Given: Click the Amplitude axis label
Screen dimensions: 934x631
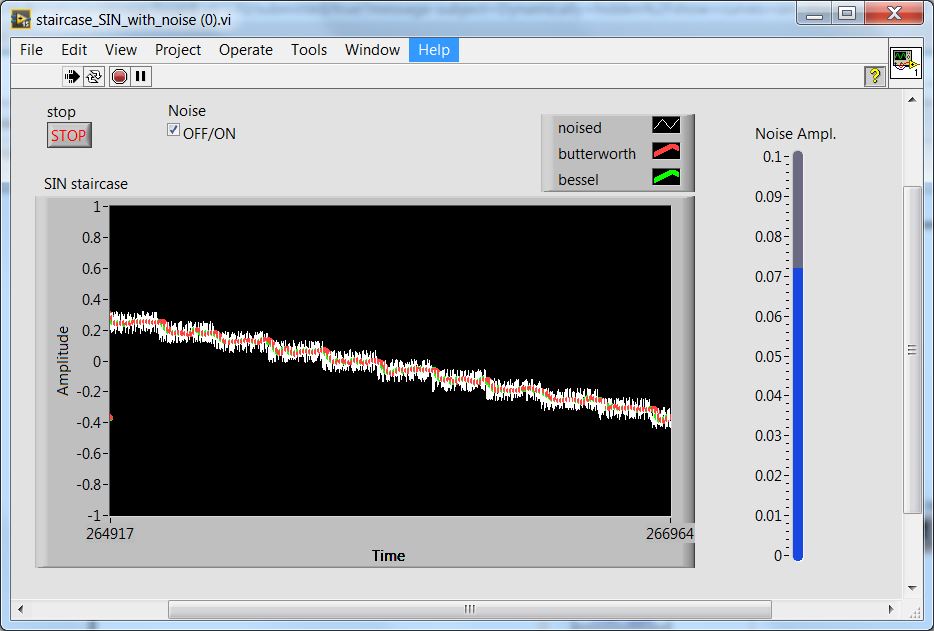Looking at the screenshot, I should point(63,360).
